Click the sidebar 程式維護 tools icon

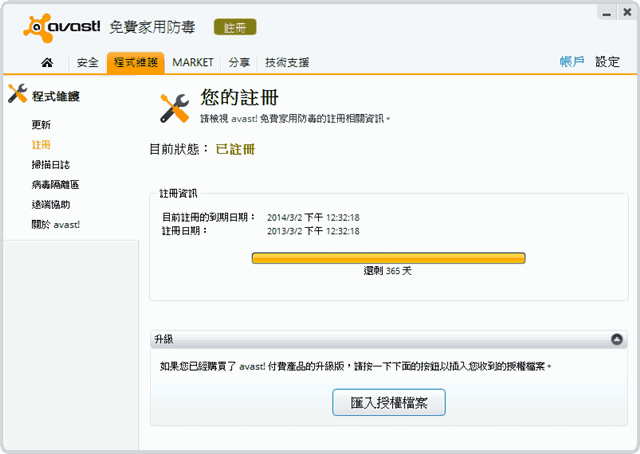[x=18, y=93]
